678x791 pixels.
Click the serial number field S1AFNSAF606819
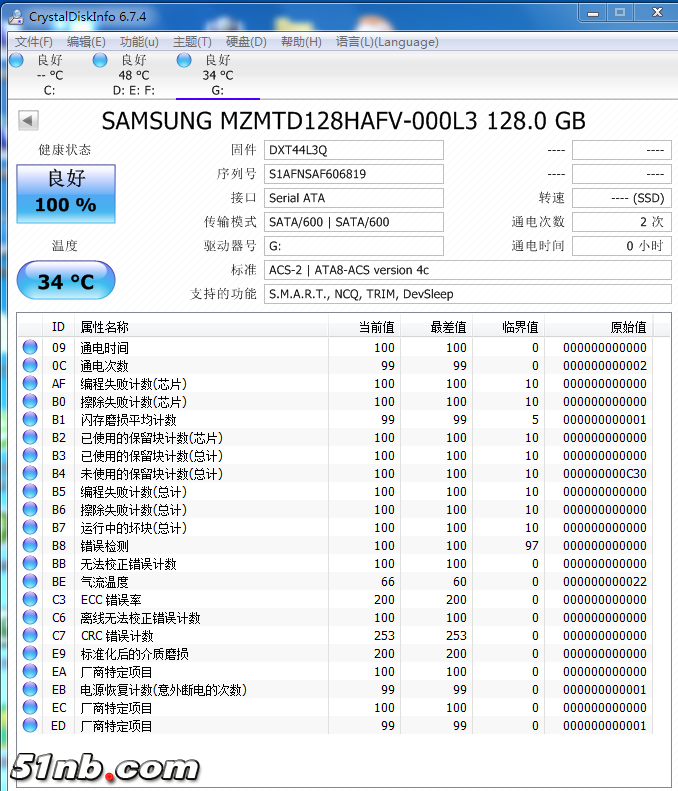[354, 174]
